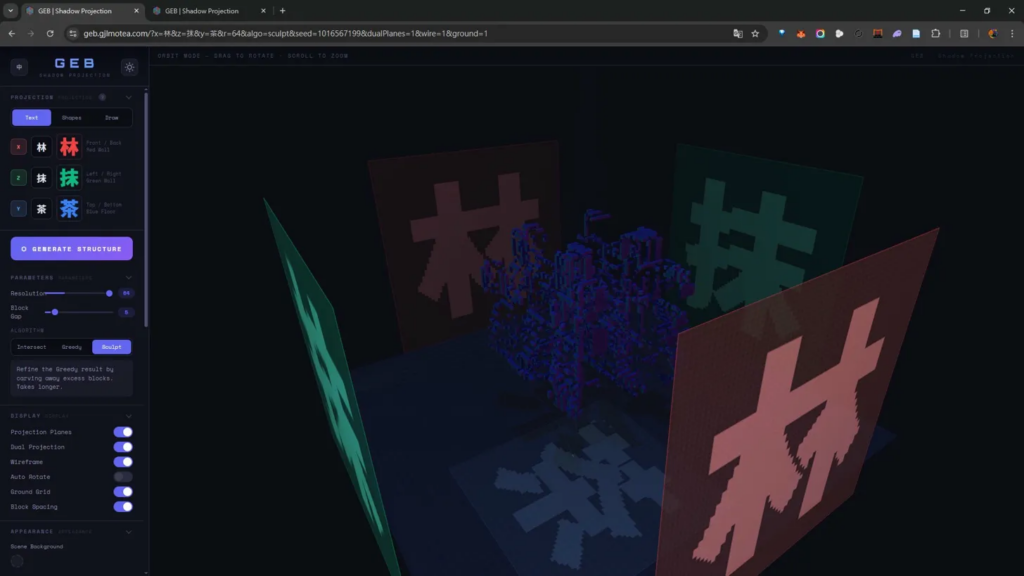1024x576 pixels.
Task: Turn off the Wireframe switch
Action: pos(123,462)
